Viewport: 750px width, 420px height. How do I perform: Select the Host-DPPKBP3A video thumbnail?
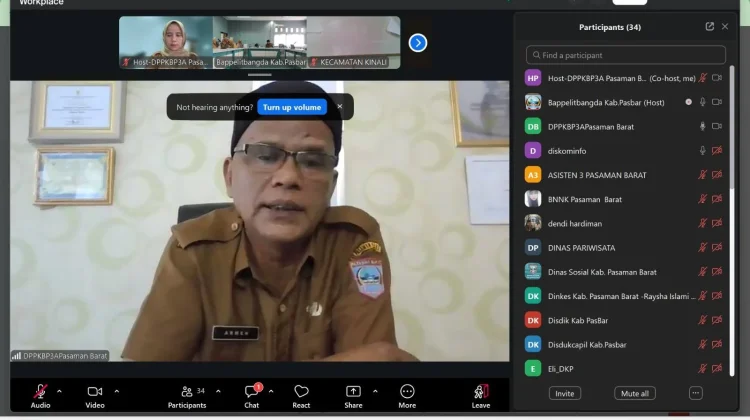166,43
